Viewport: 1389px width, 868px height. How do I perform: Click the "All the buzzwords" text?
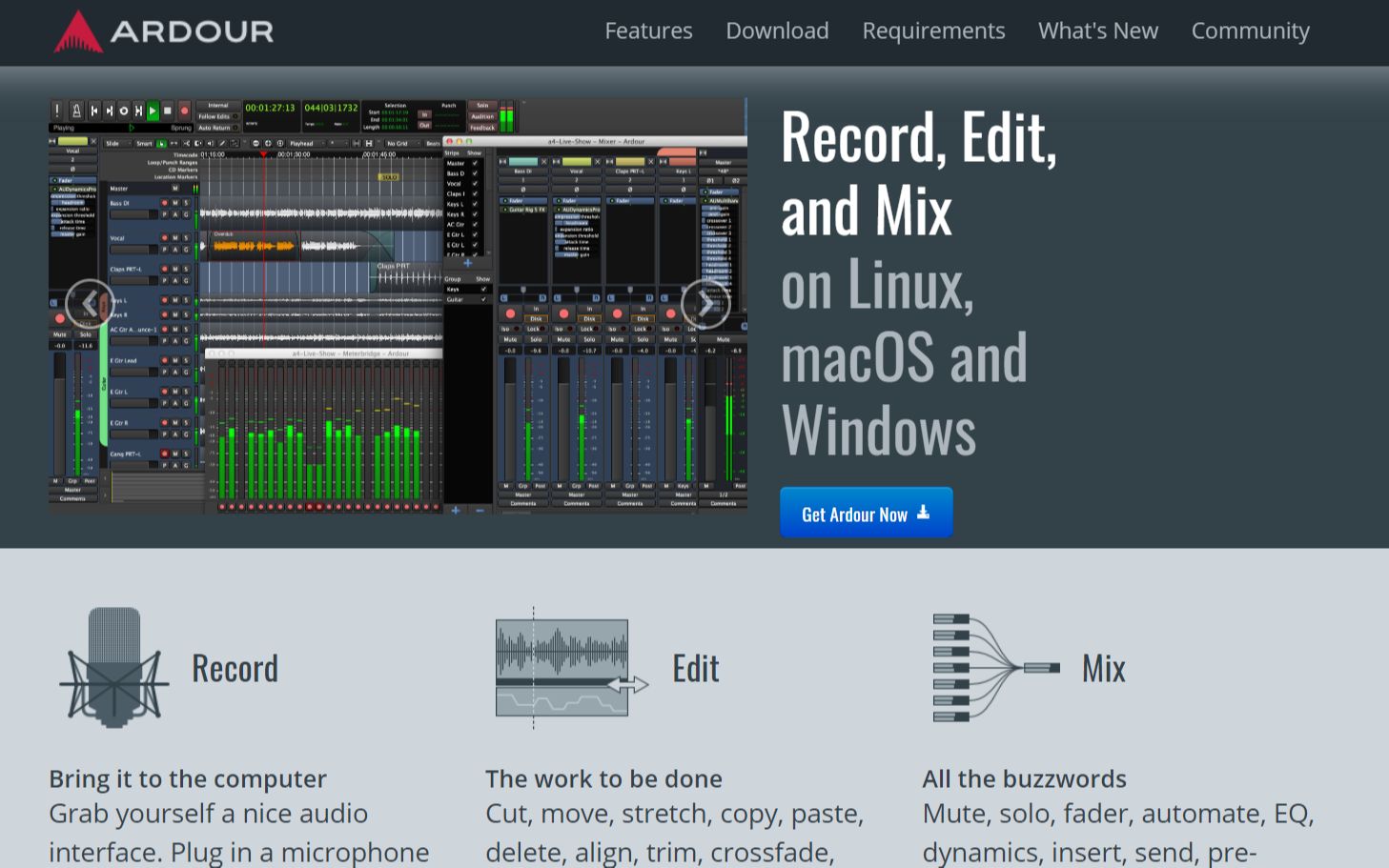[x=1024, y=779]
